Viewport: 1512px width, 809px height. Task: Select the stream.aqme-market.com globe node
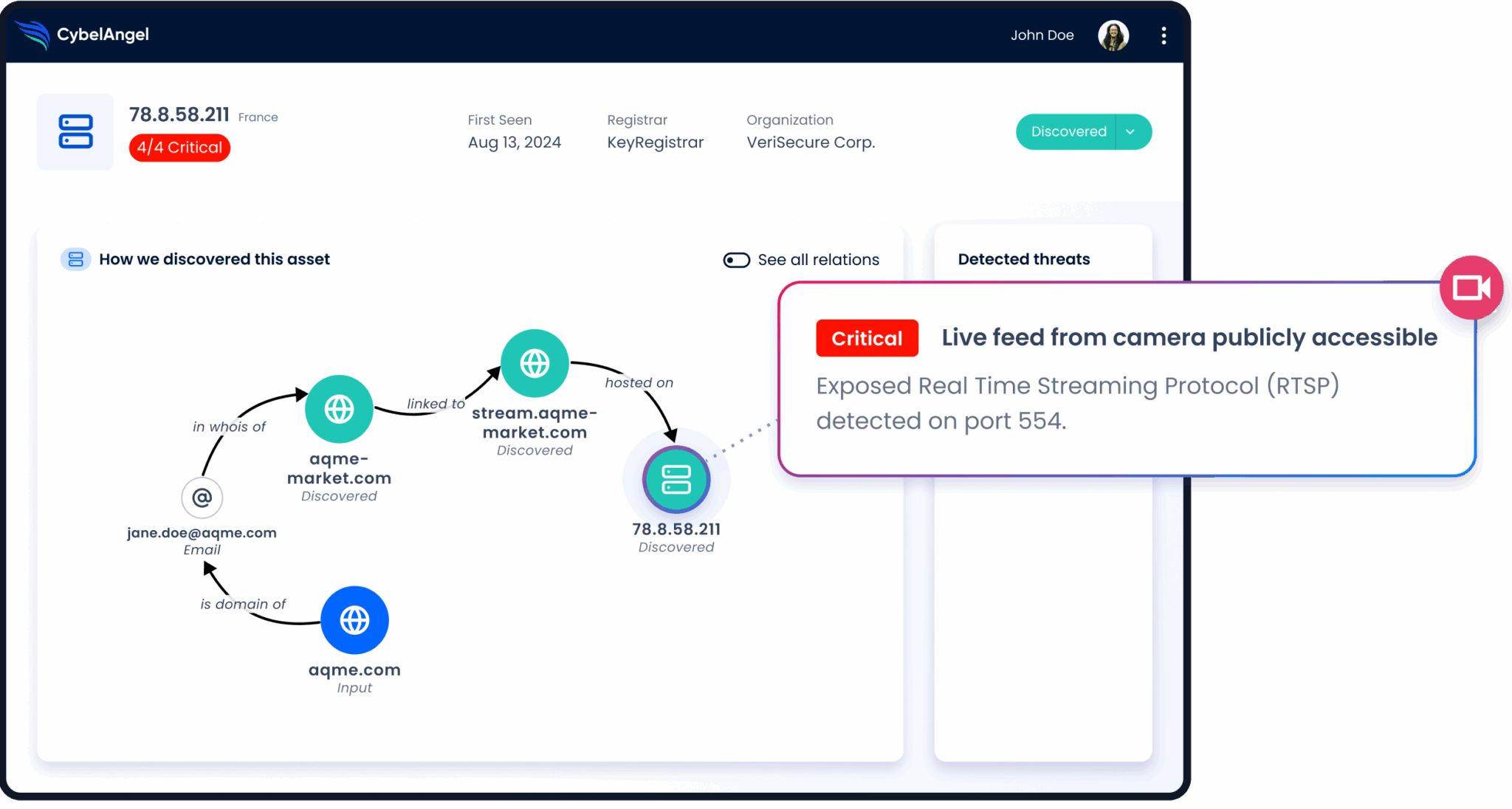pos(535,363)
